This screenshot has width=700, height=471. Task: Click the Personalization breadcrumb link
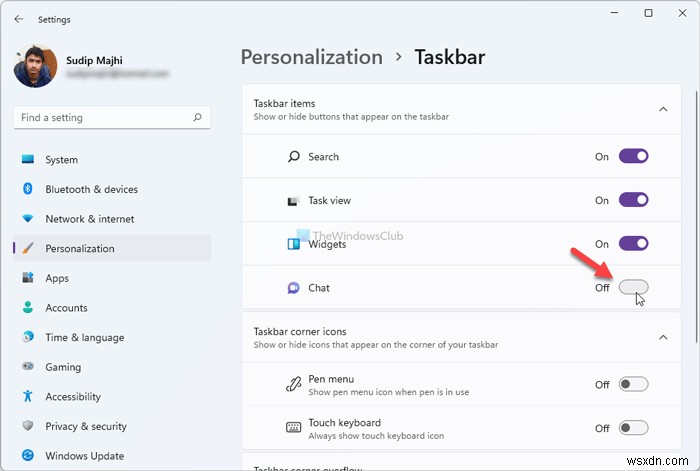pyautogui.click(x=311, y=57)
